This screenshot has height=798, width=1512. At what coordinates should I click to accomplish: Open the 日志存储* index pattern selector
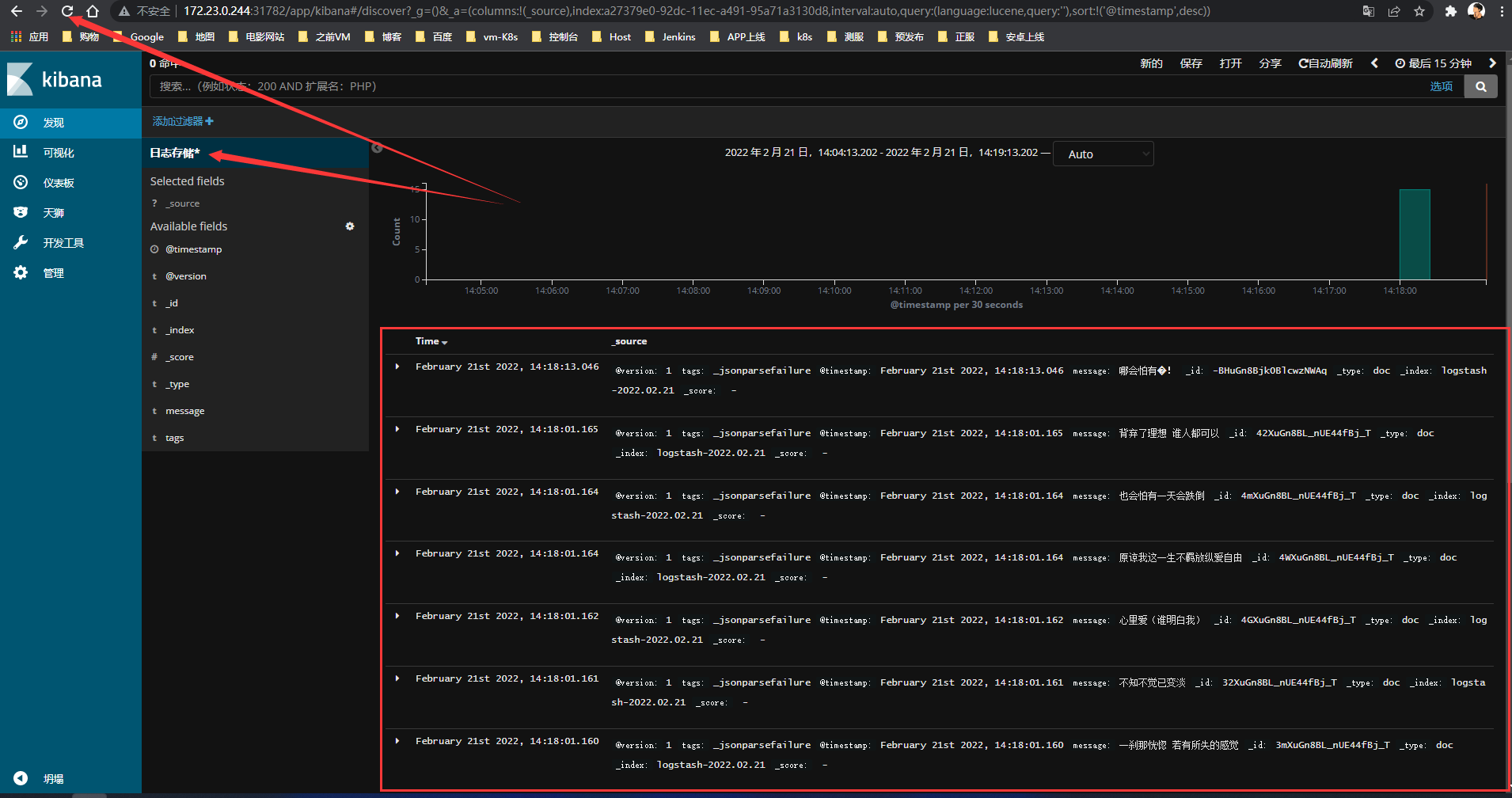point(175,153)
